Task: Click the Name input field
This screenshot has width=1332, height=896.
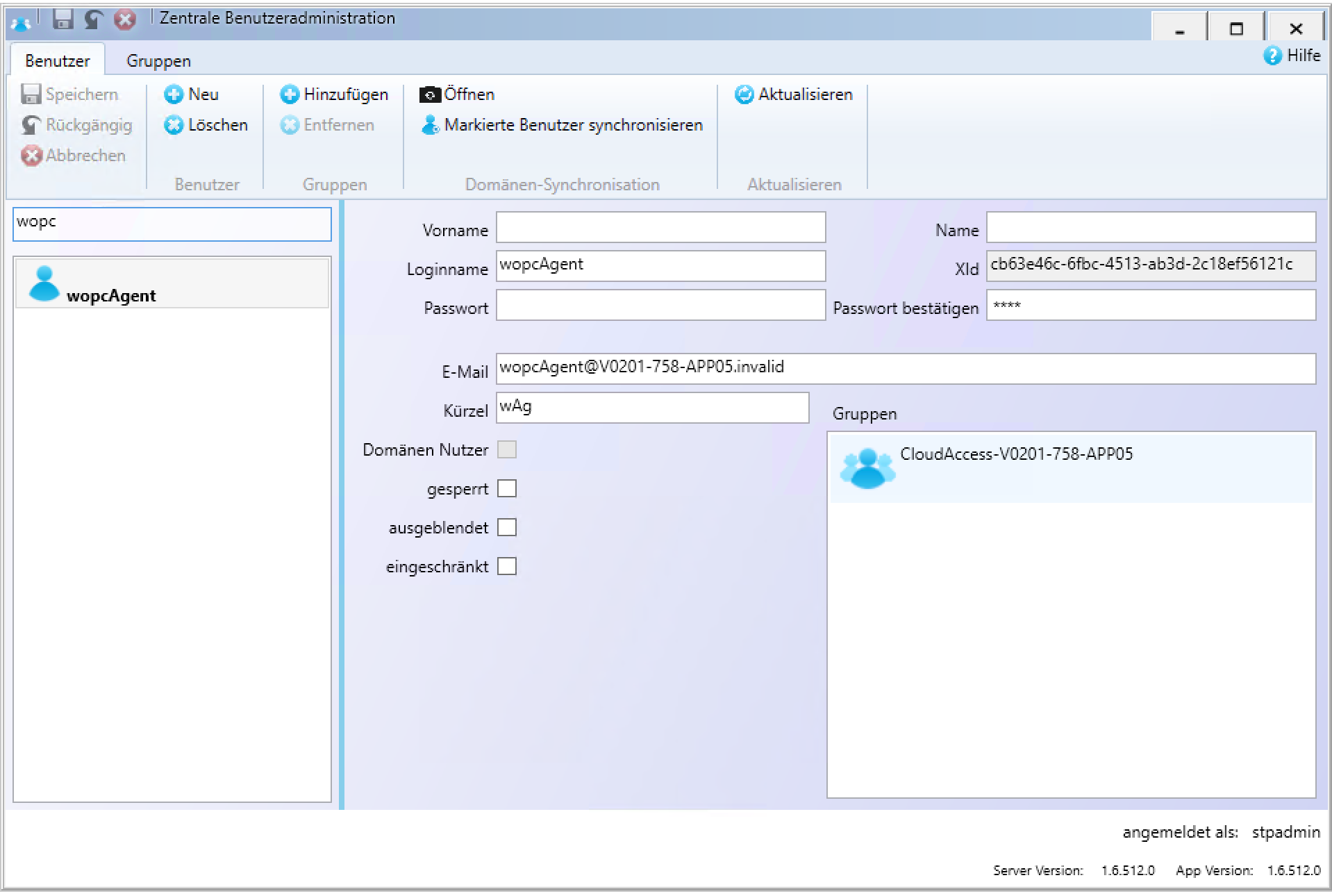Action: (x=1151, y=227)
